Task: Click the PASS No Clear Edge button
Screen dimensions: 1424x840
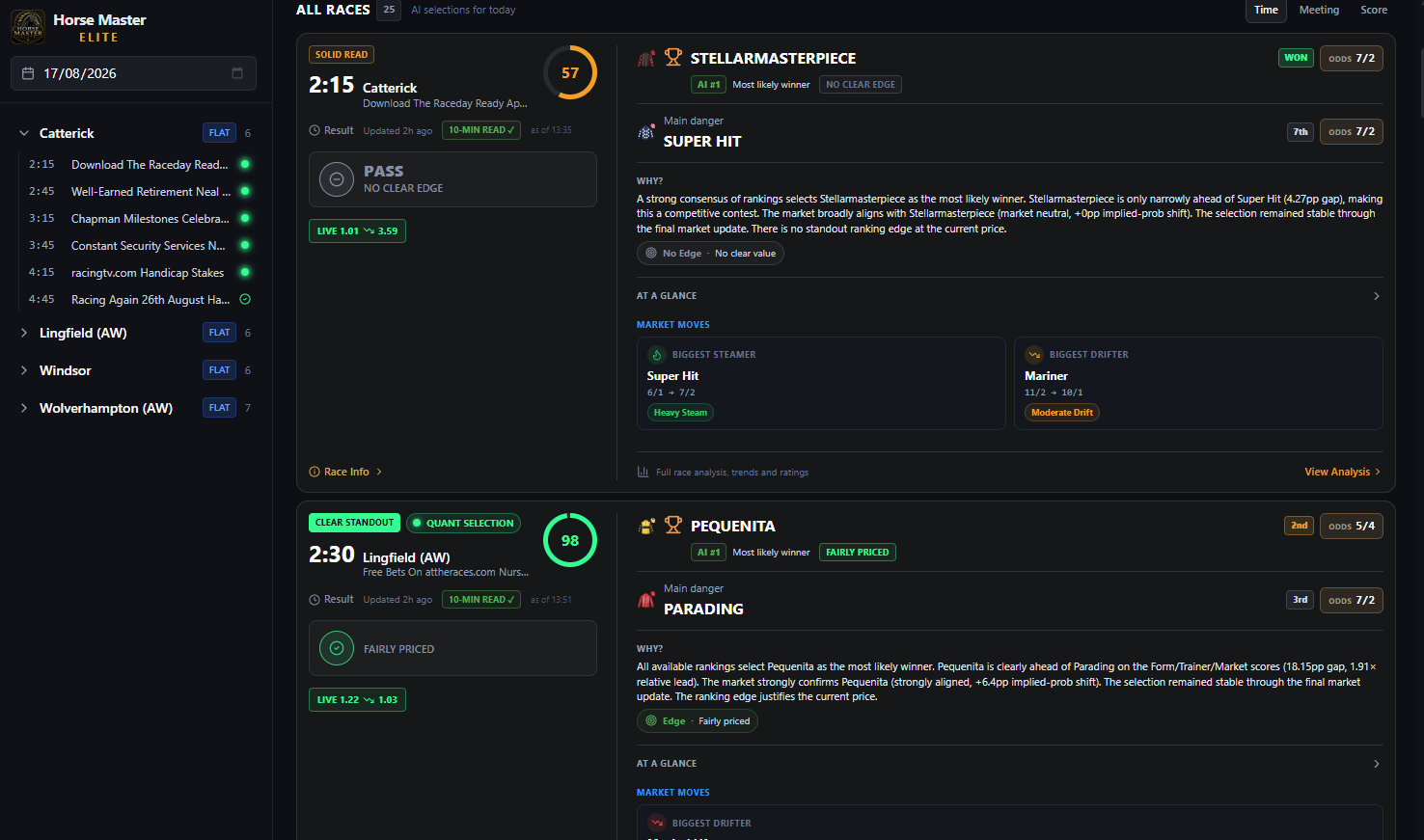Action: pyautogui.click(x=452, y=179)
